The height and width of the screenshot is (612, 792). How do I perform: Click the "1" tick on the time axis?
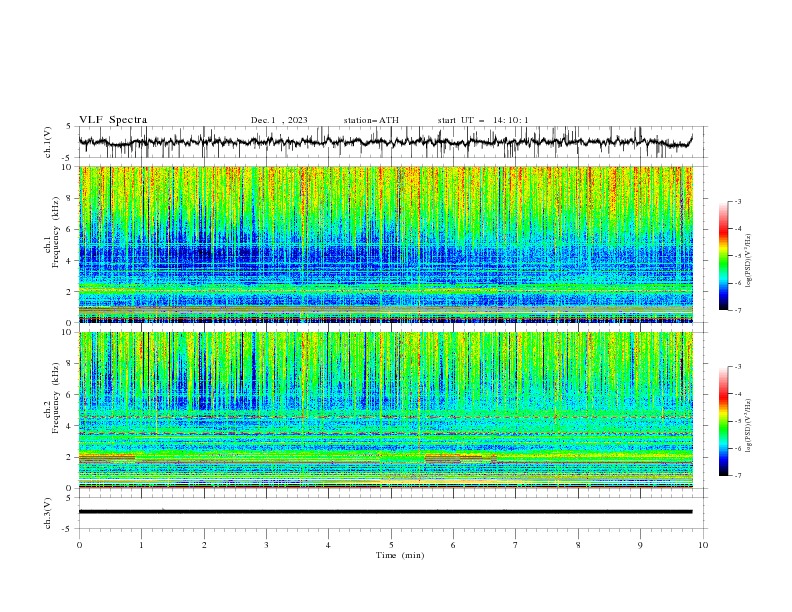click(x=142, y=545)
